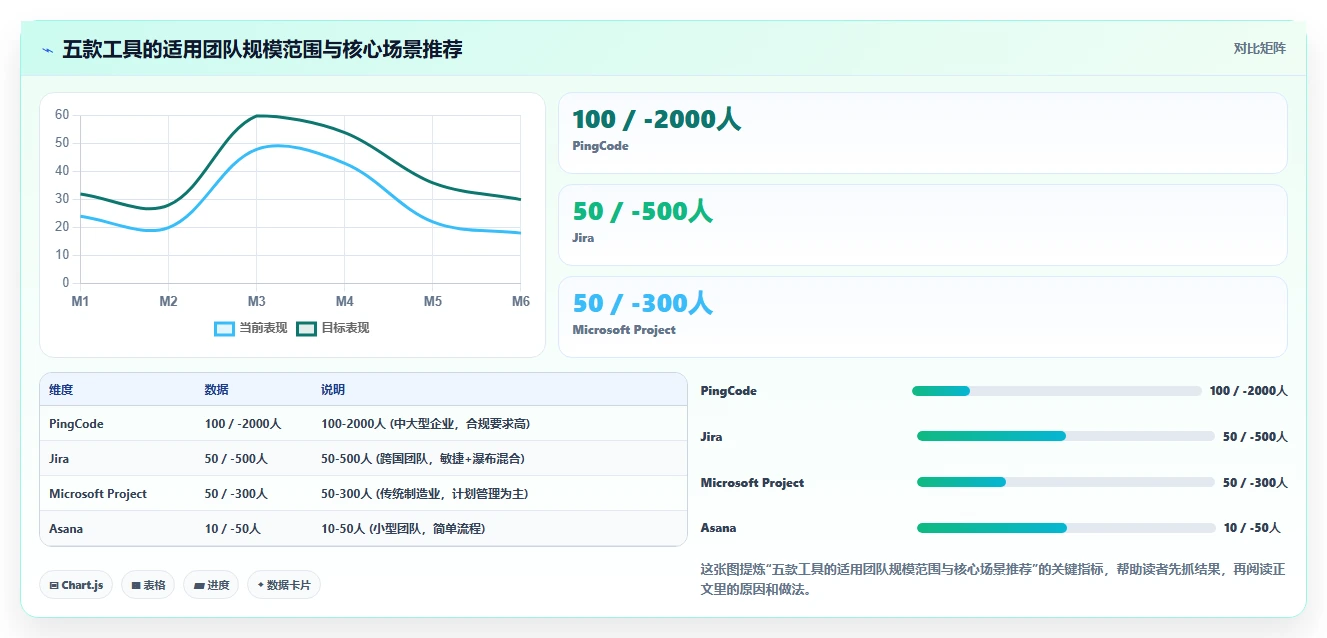
Task: Select the 进度 tag chip
Action: pos(211,585)
